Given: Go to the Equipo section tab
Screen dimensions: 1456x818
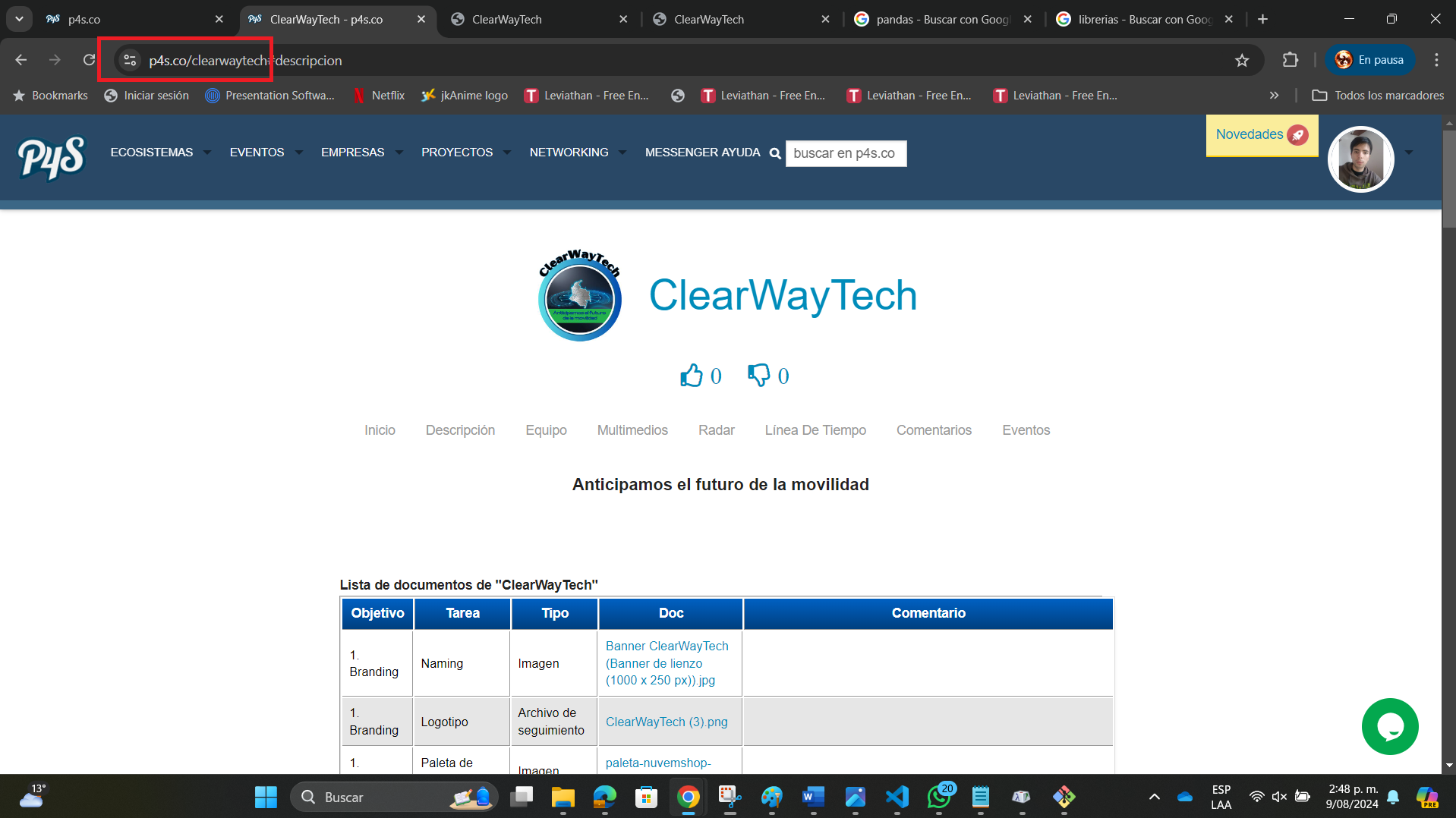Looking at the screenshot, I should [x=546, y=430].
